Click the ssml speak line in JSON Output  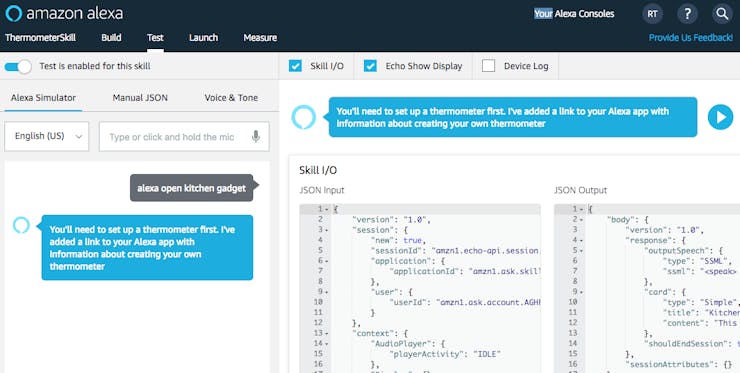coord(701,271)
